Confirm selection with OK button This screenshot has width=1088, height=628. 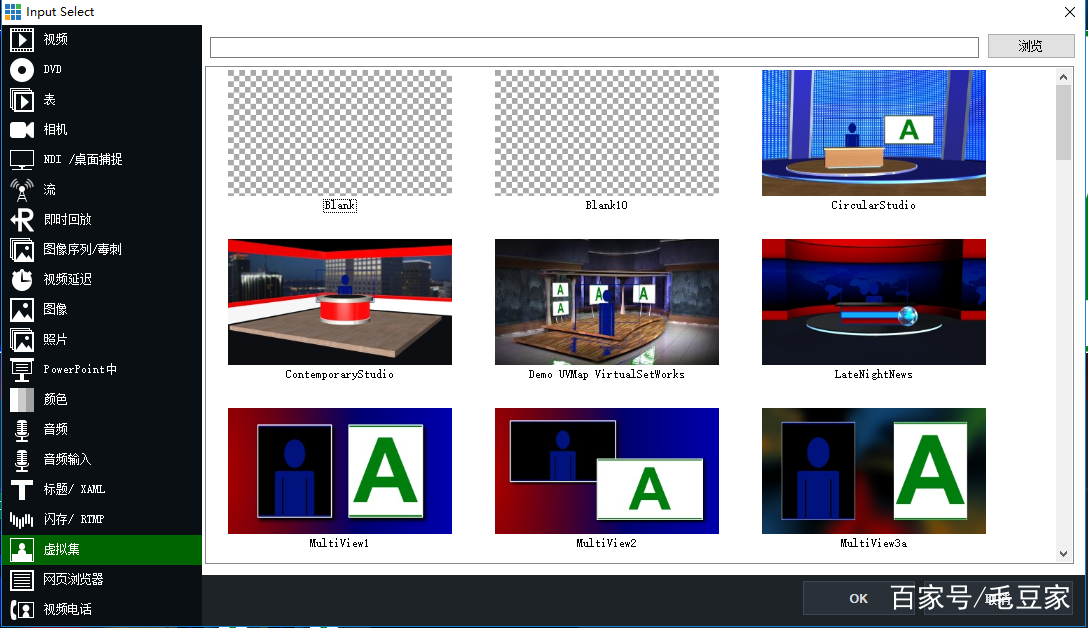click(x=858, y=598)
